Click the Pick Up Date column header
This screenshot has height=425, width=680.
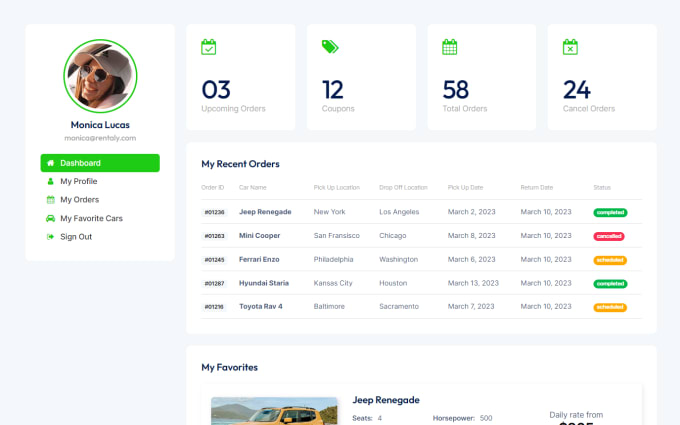[x=465, y=187]
